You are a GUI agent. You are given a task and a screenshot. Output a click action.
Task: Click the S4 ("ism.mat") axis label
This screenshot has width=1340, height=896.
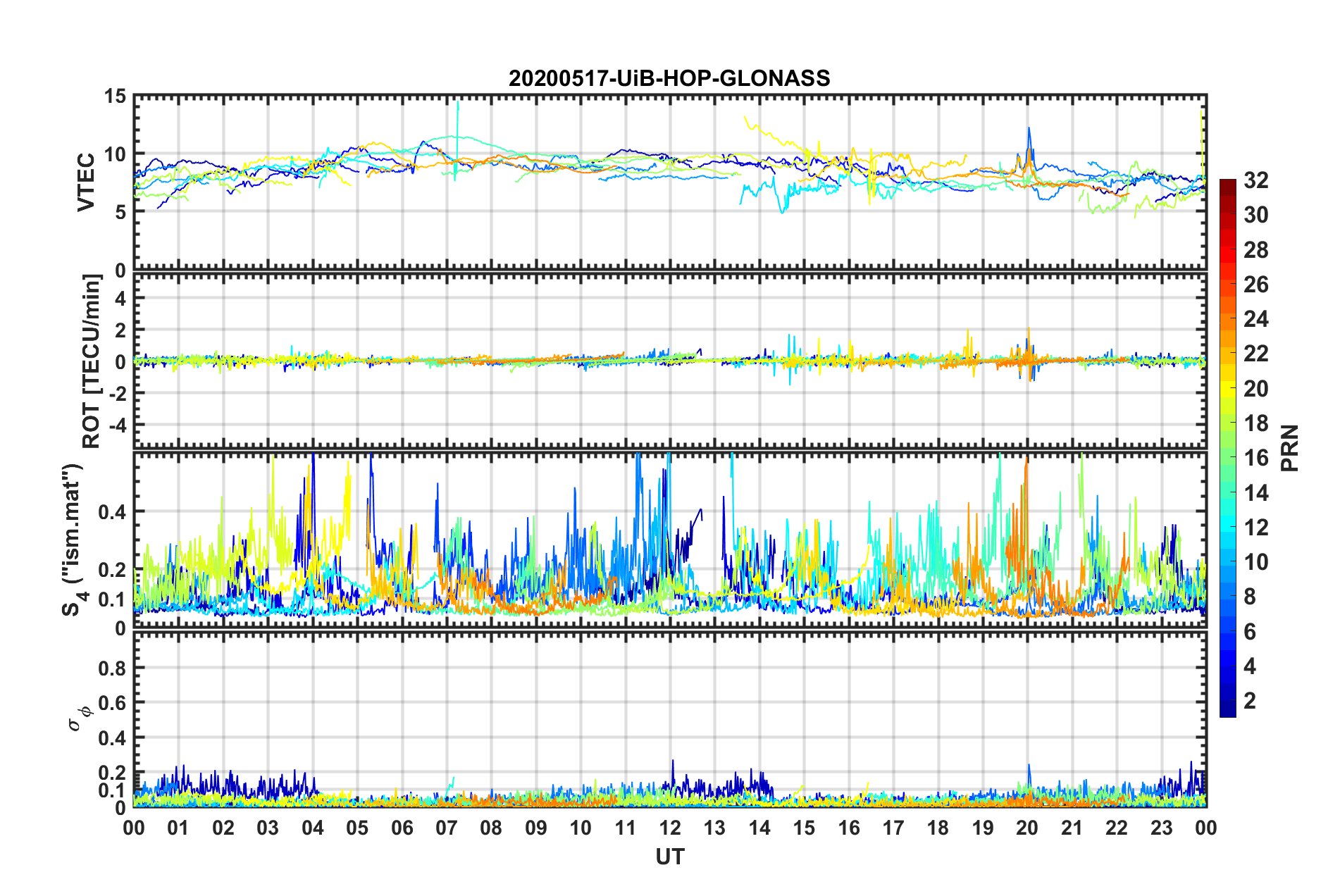(75, 540)
